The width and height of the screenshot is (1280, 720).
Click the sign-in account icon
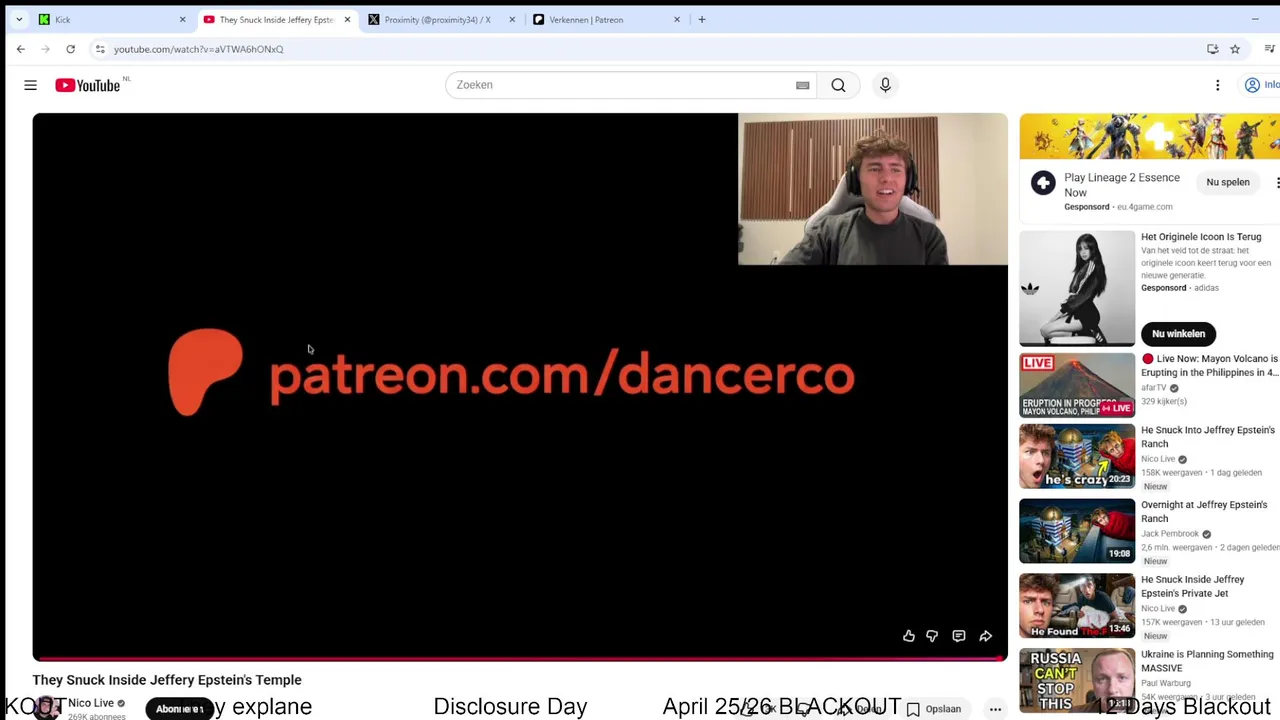click(1252, 85)
